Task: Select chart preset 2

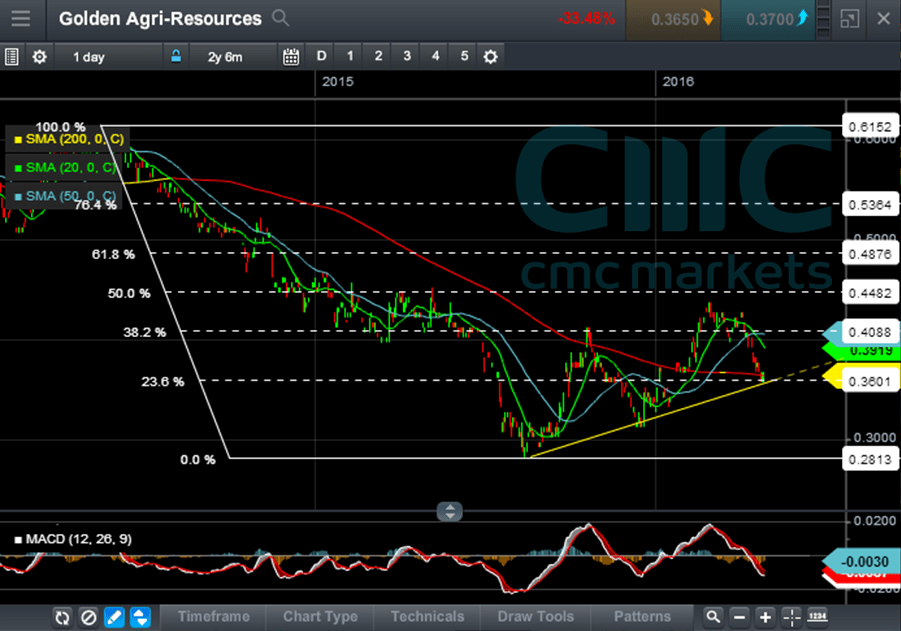Action: point(378,56)
